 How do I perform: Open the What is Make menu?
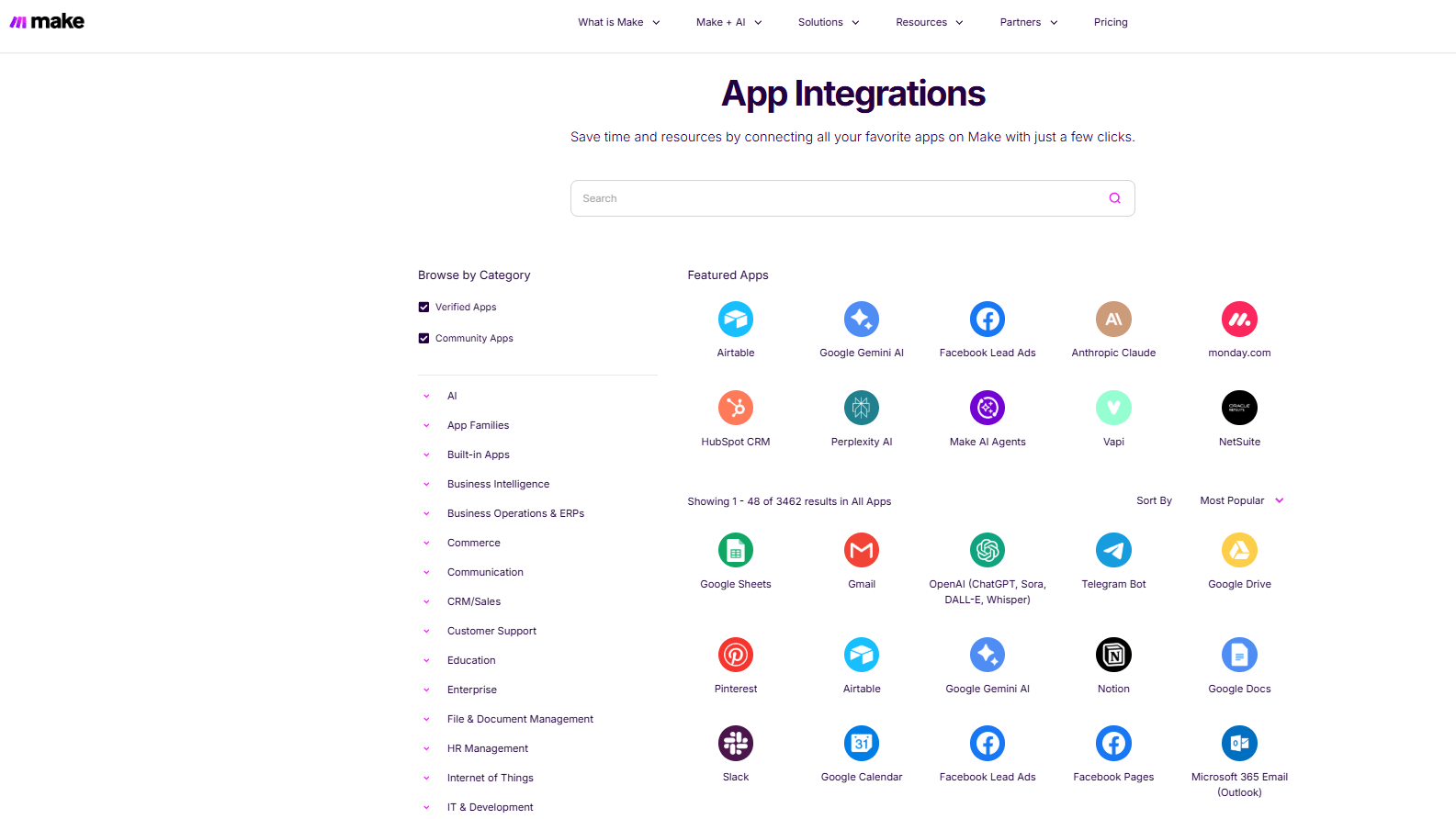click(619, 22)
